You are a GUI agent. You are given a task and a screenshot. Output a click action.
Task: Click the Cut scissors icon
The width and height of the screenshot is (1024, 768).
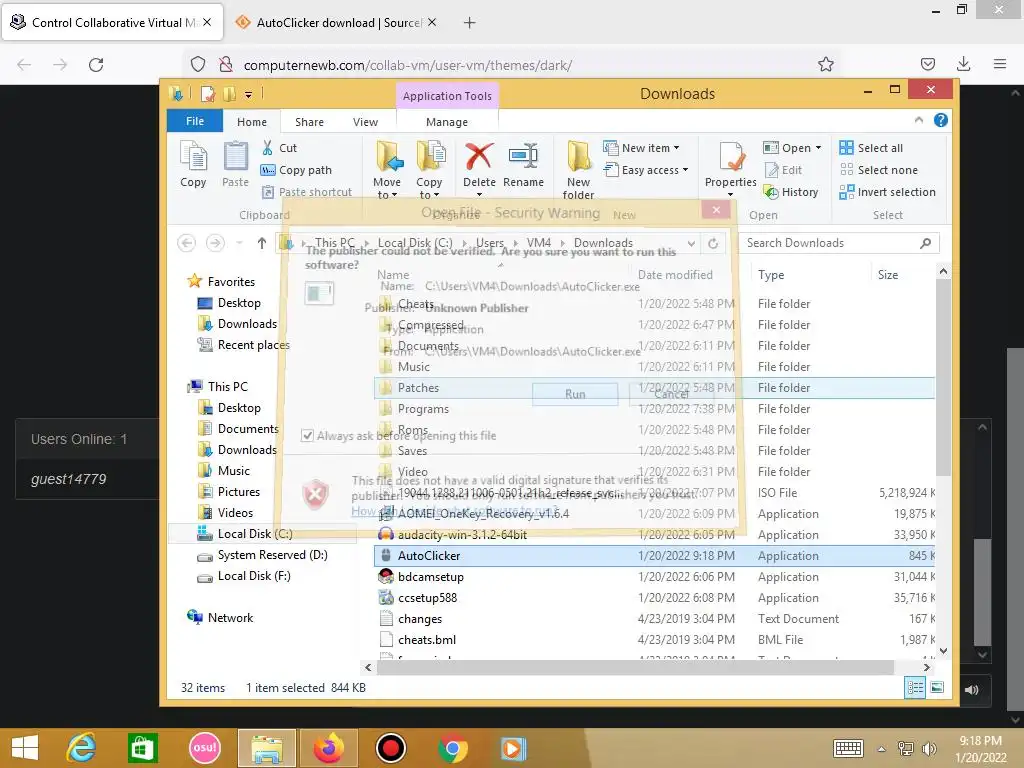pos(268,148)
